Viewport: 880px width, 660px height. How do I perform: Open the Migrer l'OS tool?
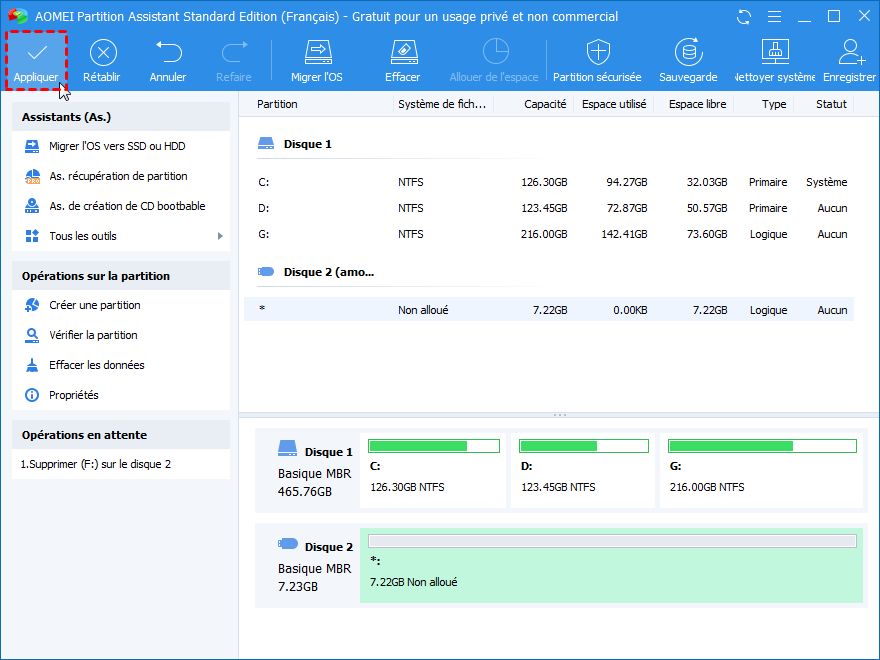[x=317, y=60]
